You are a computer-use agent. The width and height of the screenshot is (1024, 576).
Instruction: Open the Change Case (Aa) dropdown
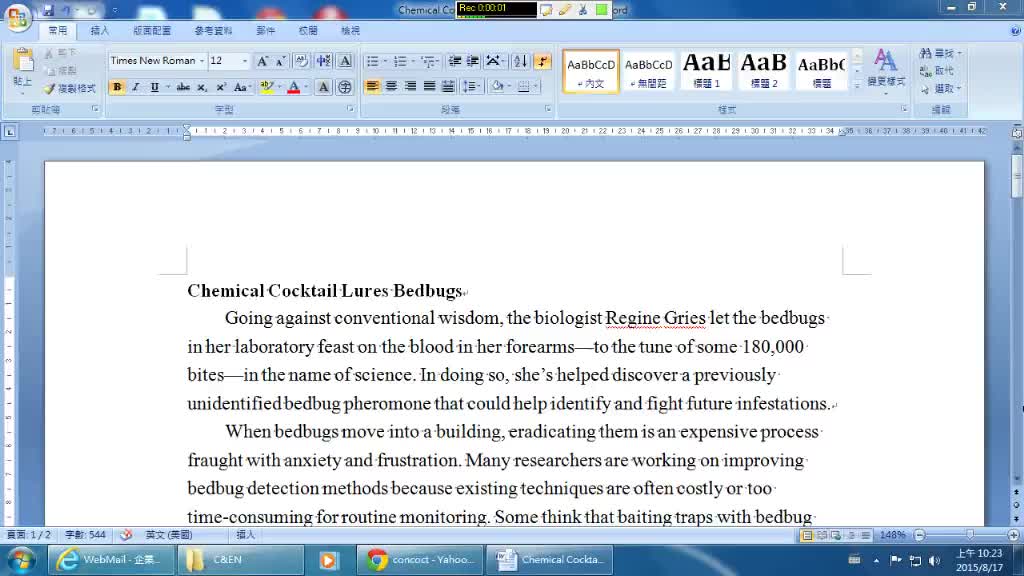(242, 87)
